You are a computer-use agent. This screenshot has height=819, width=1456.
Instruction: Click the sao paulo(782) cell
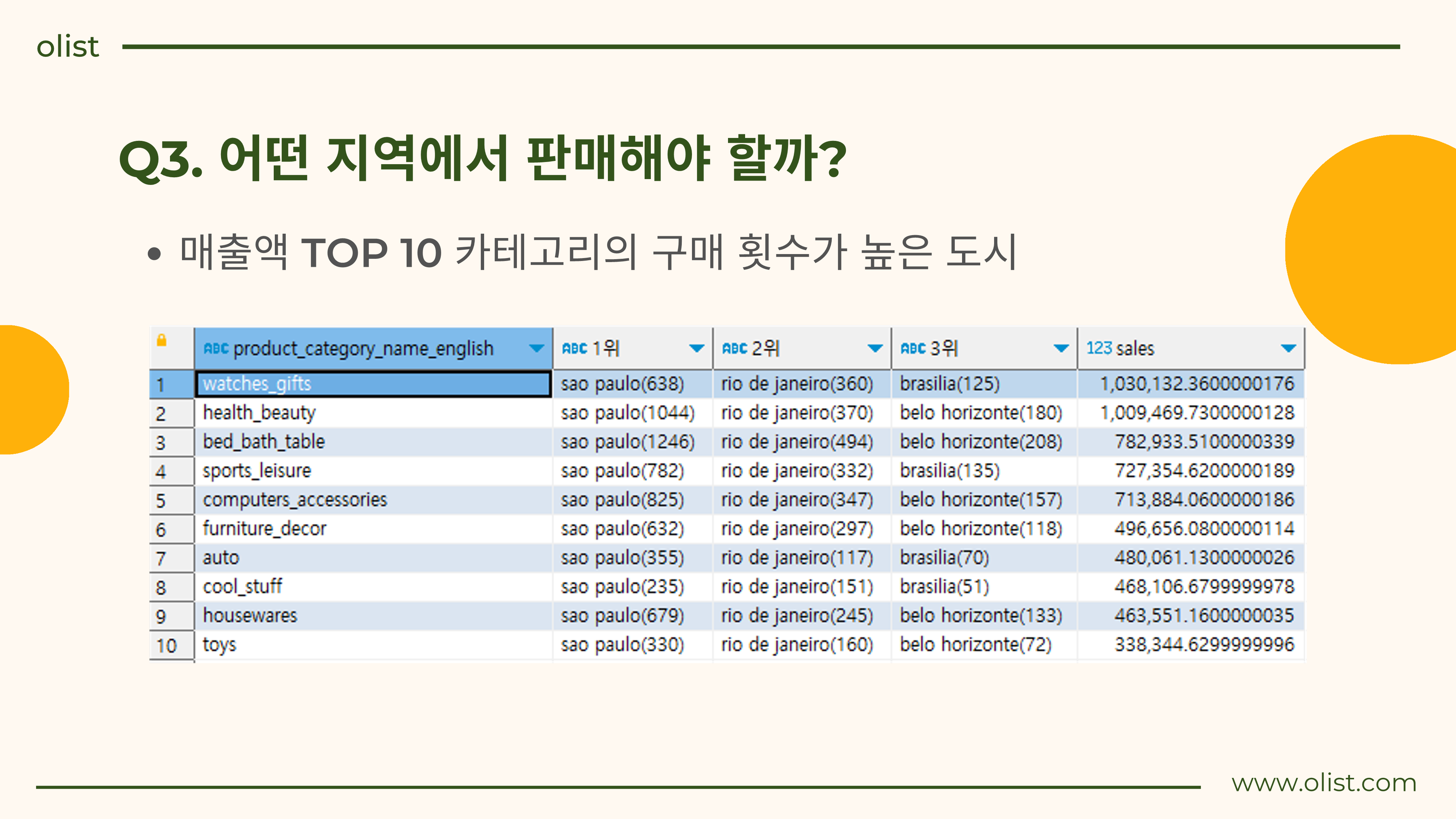633,471
